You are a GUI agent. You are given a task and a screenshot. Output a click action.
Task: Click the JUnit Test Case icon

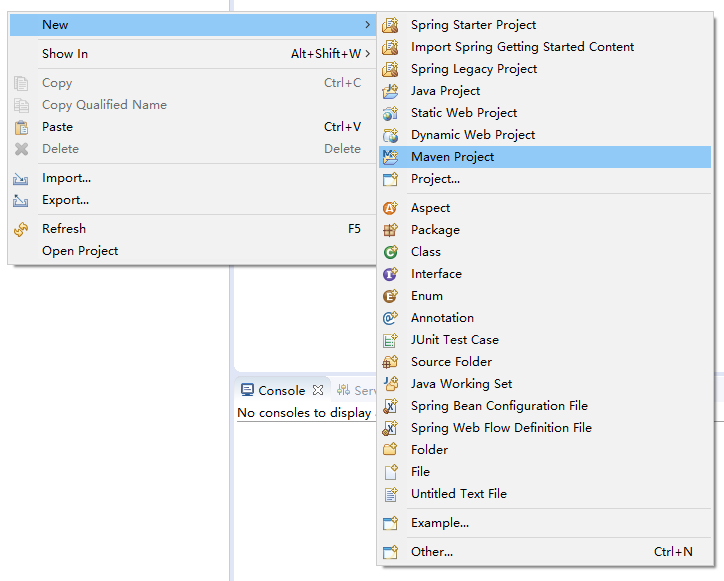pos(390,340)
